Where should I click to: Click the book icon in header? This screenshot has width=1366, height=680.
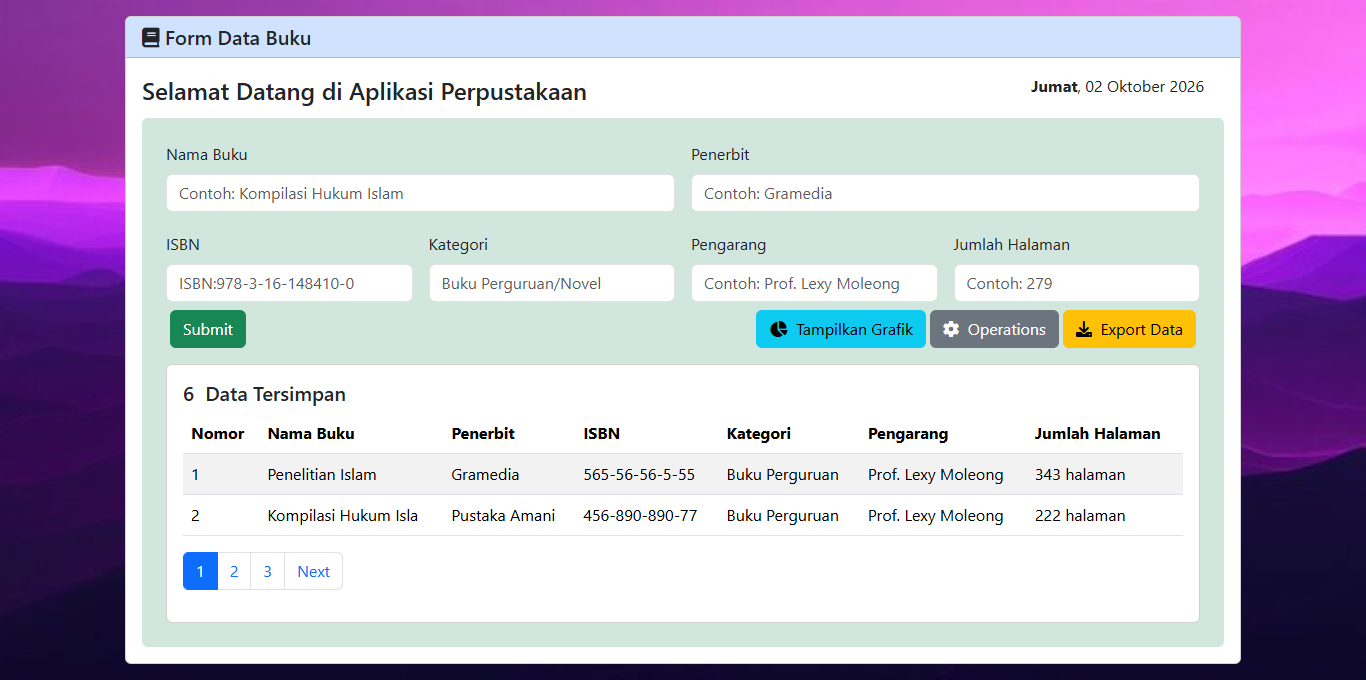point(151,38)
